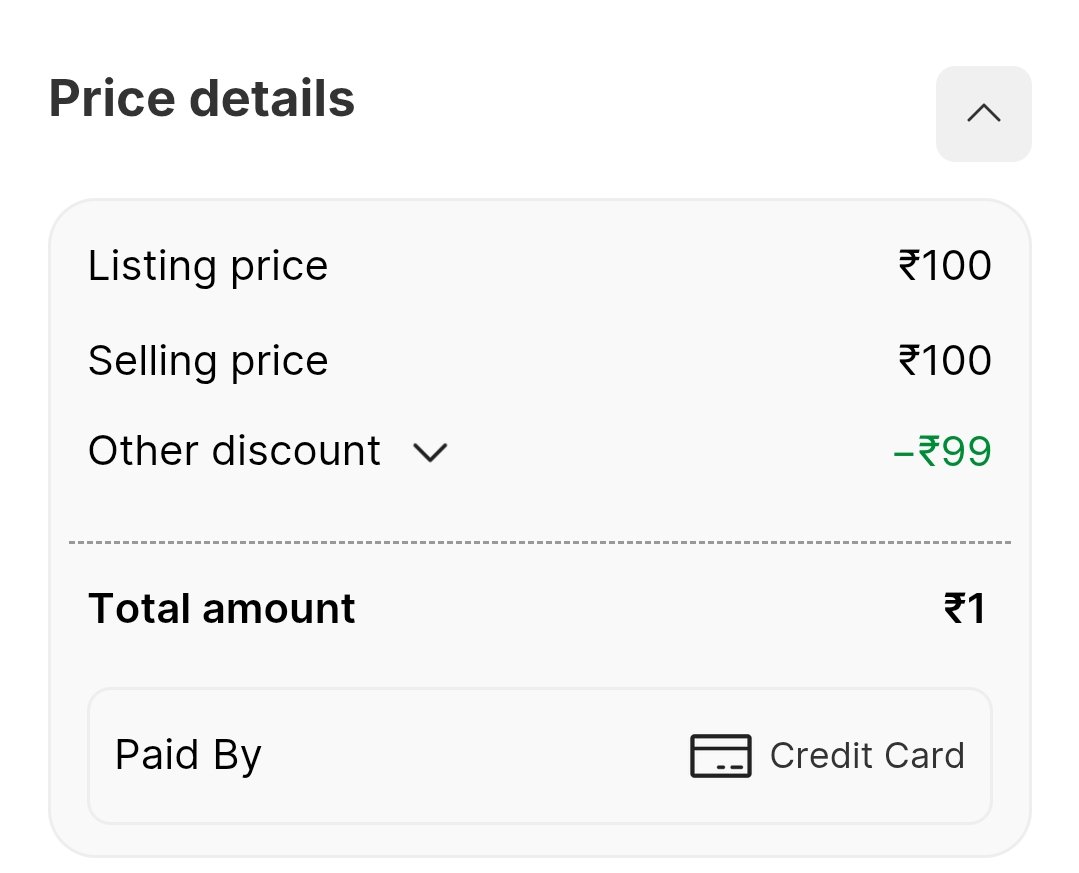Tap the up-arrow collapse button
1079x873 pixels.
(983, 114)
